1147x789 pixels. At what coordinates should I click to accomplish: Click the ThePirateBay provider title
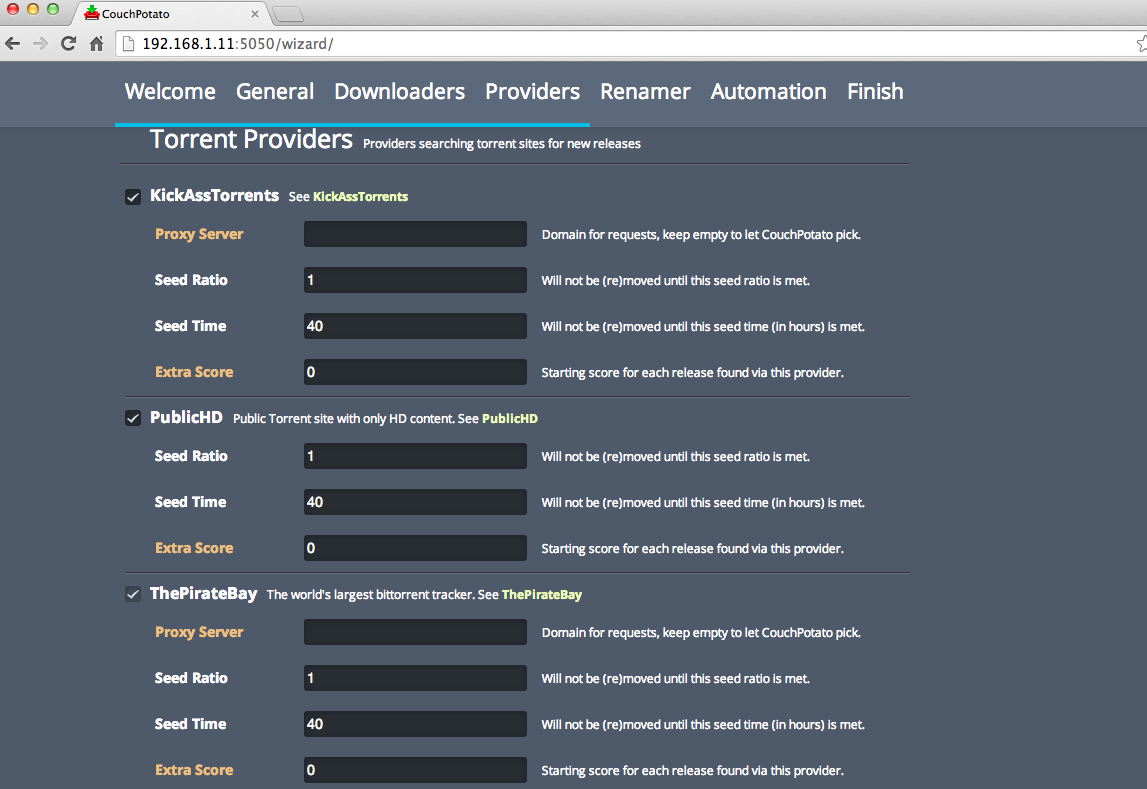(x=203, y=594)
